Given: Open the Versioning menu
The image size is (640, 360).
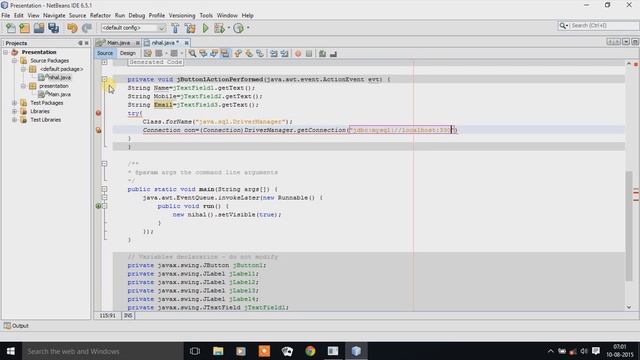Looking at the screenshot, I should point(182,16).
